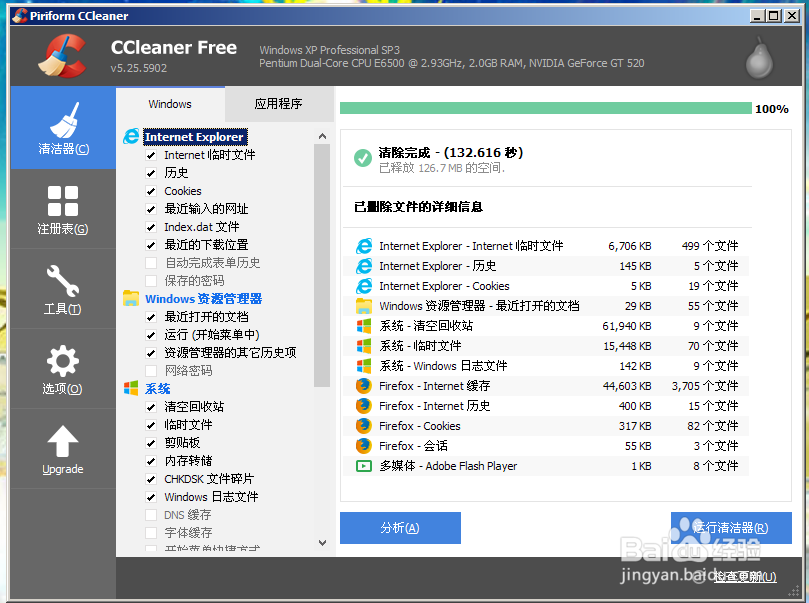The image size is (809, 603).
Task: Uncheck 最近输入的网址 checkbox
Action: click(151, 209)
